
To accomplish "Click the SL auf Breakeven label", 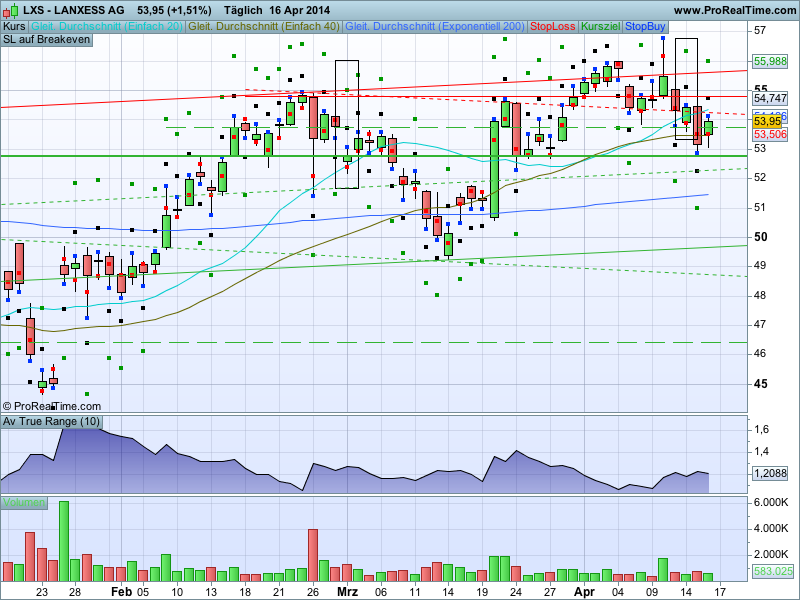I will tap(47, 39).
